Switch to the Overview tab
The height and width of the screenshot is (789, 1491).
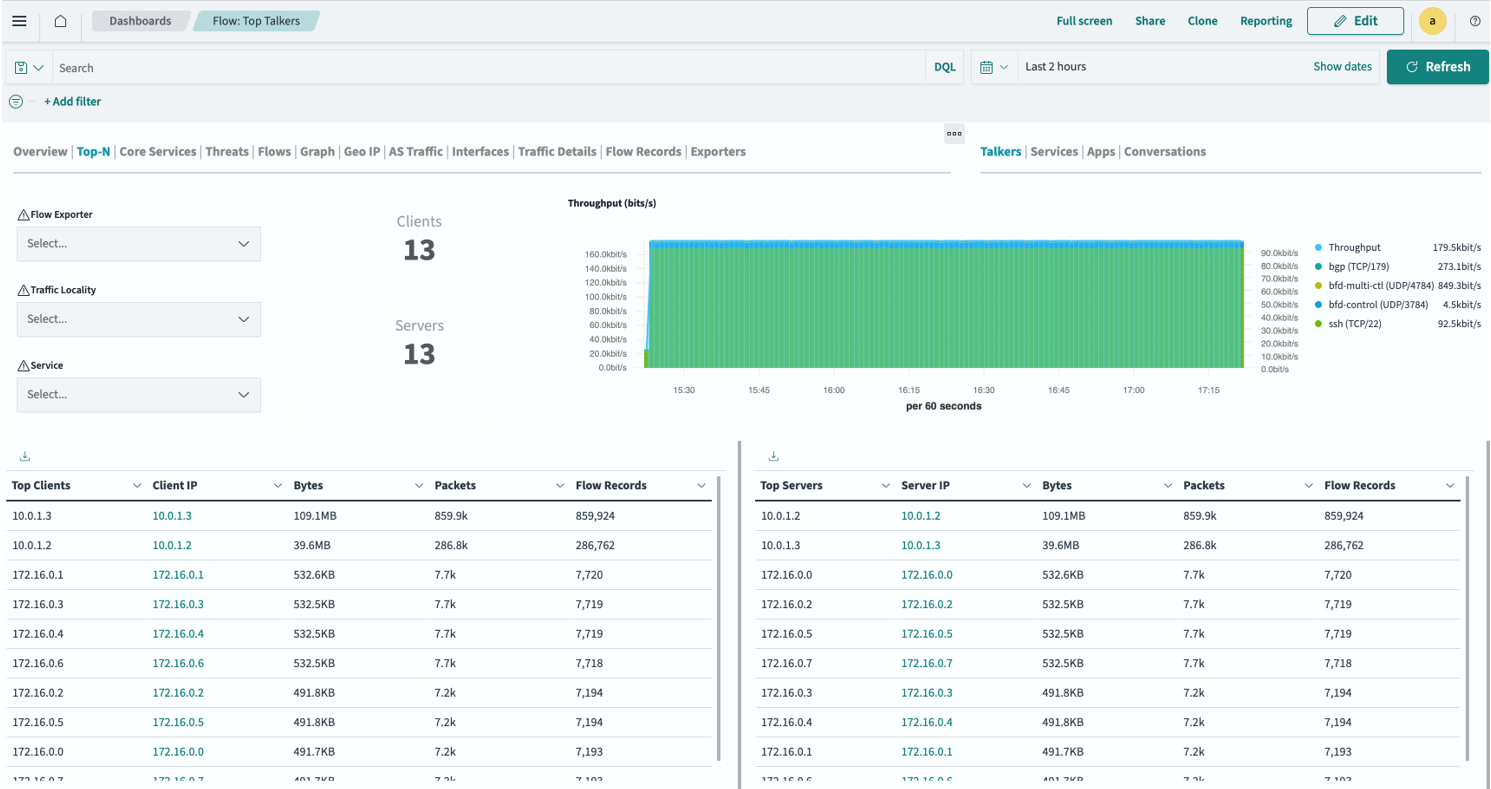40,152
